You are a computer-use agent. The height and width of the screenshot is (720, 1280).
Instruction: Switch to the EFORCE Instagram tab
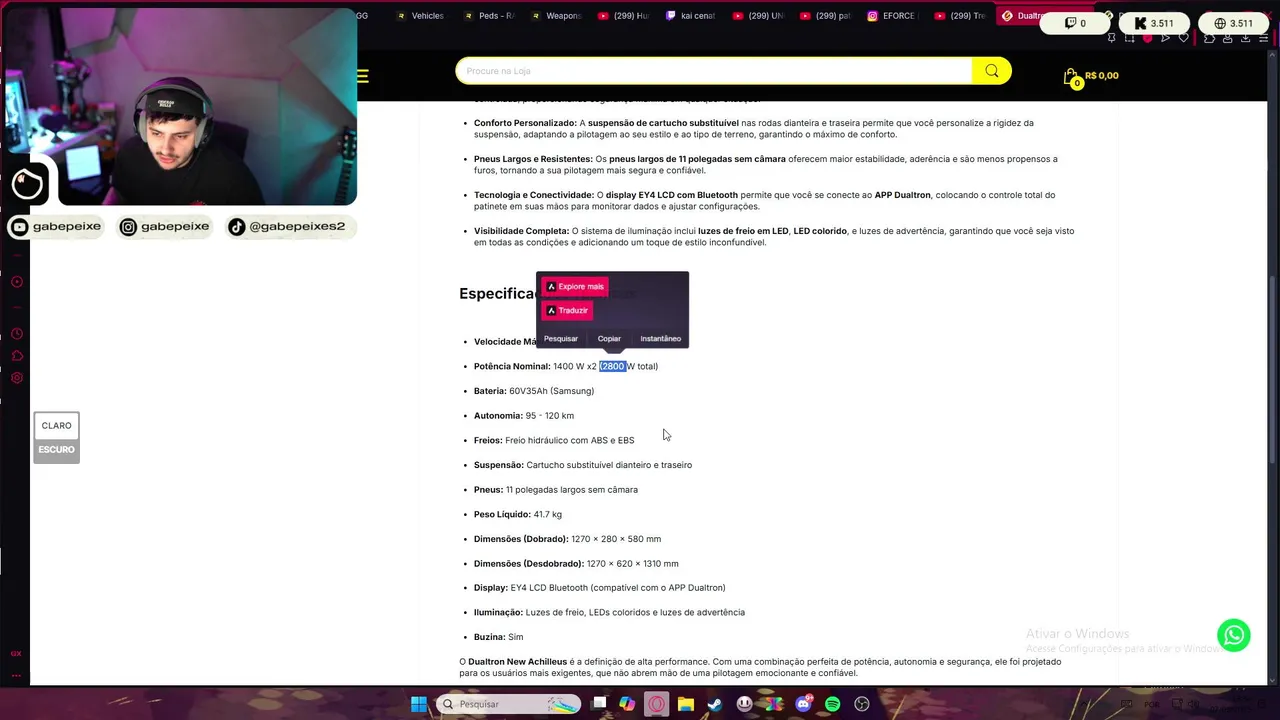(893, 16)
